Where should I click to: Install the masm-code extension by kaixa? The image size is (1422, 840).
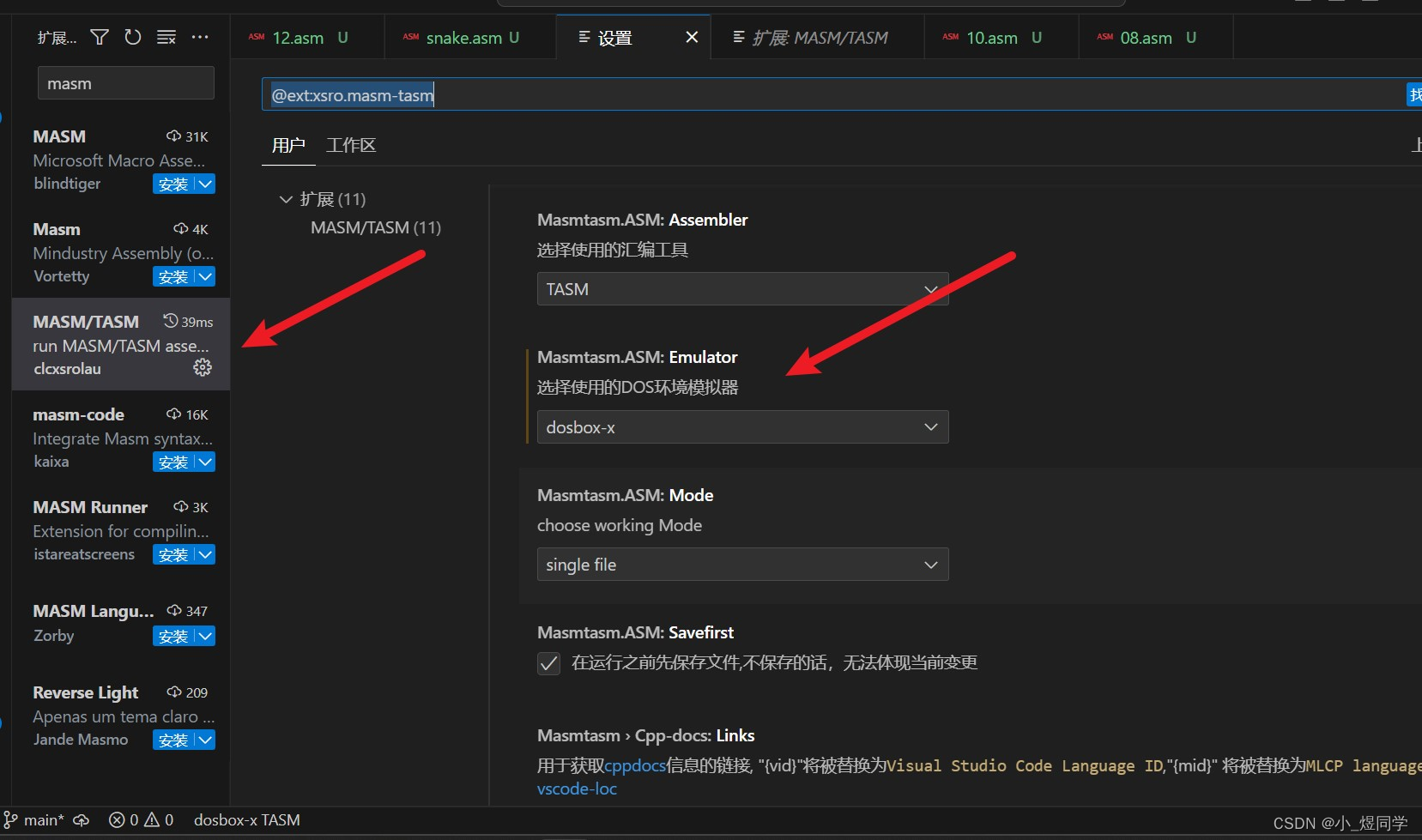173,462
